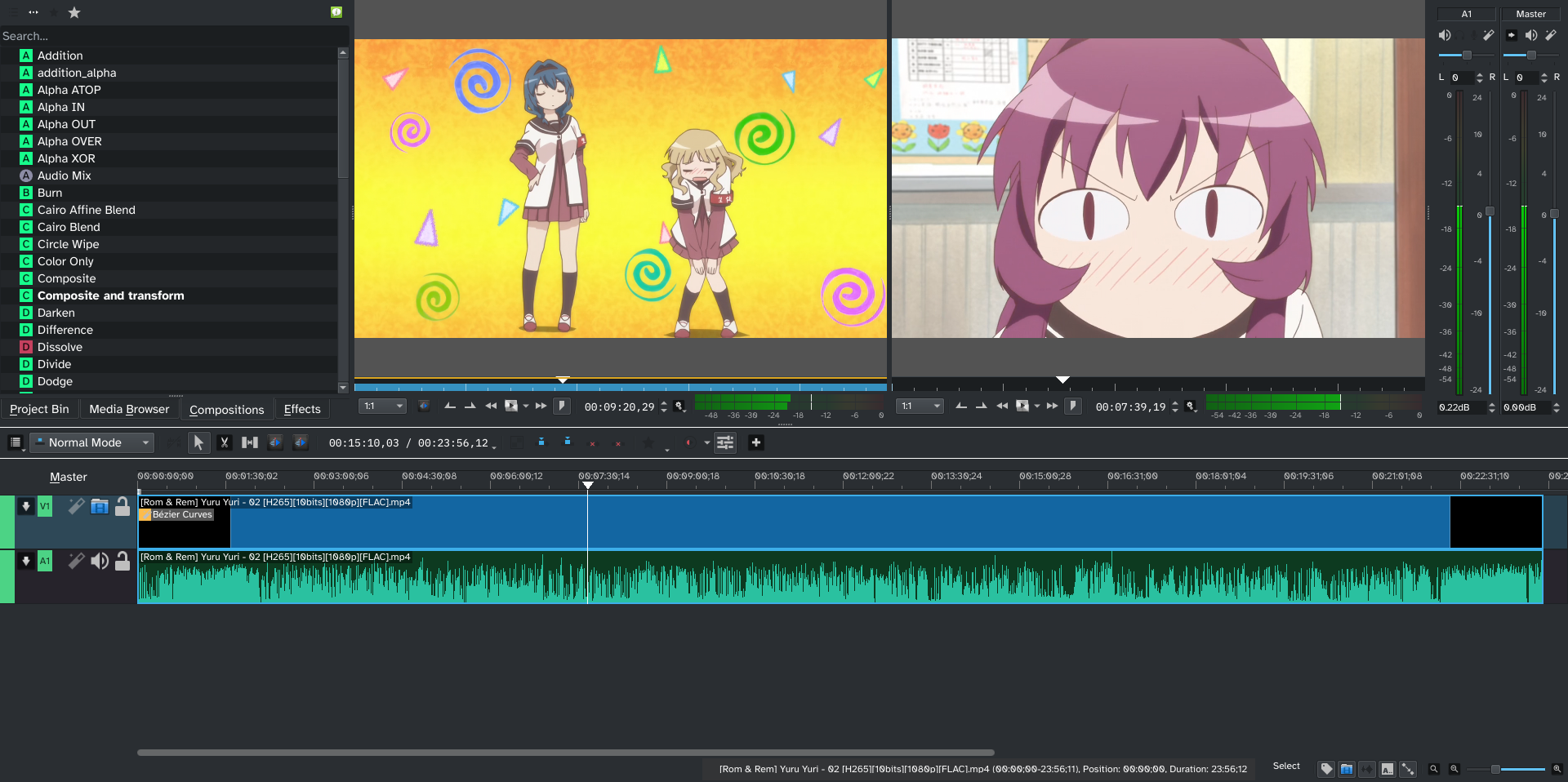1568x782 pixels.
Task: Open project monitor 1:1 zoom dropdown
Action: (x=920, y=406)
